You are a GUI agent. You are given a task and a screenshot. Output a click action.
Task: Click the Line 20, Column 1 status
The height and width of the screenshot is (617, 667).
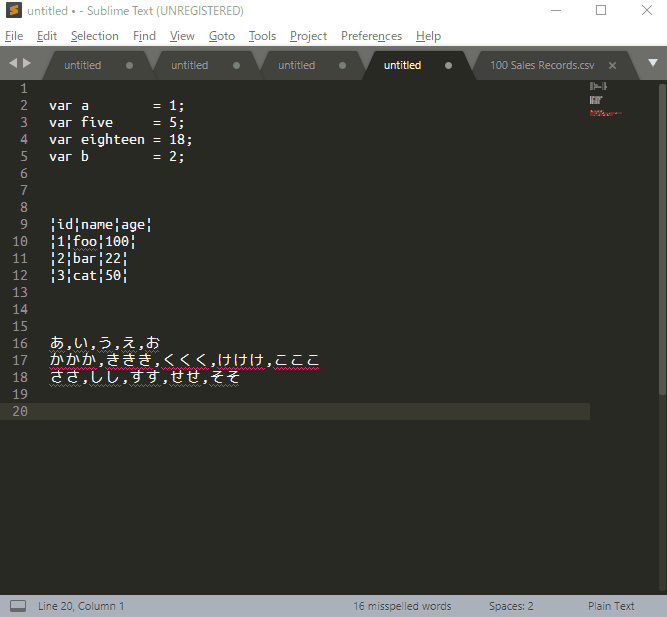[x=81, y=606]
